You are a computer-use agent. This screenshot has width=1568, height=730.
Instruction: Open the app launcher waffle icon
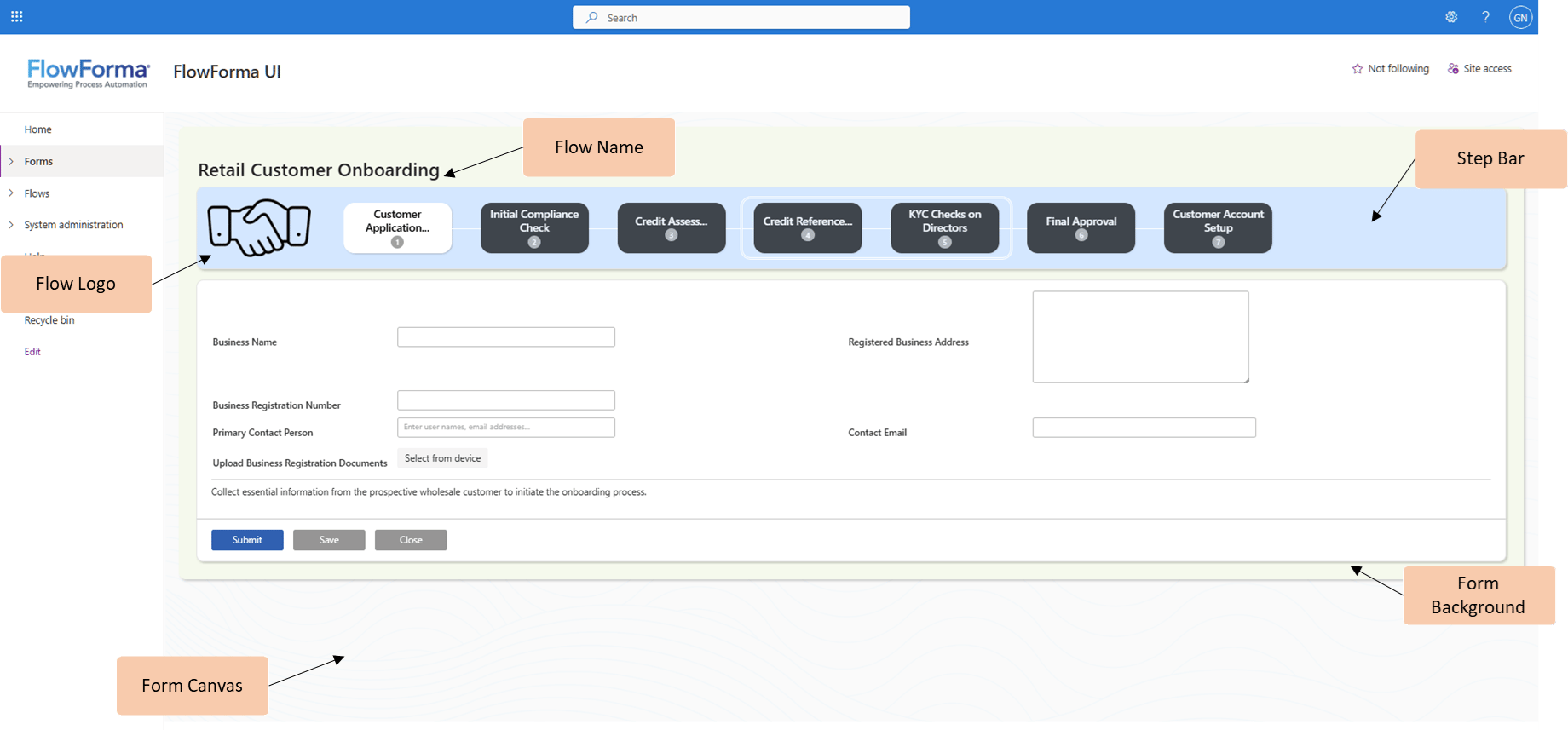pos(16,17)
